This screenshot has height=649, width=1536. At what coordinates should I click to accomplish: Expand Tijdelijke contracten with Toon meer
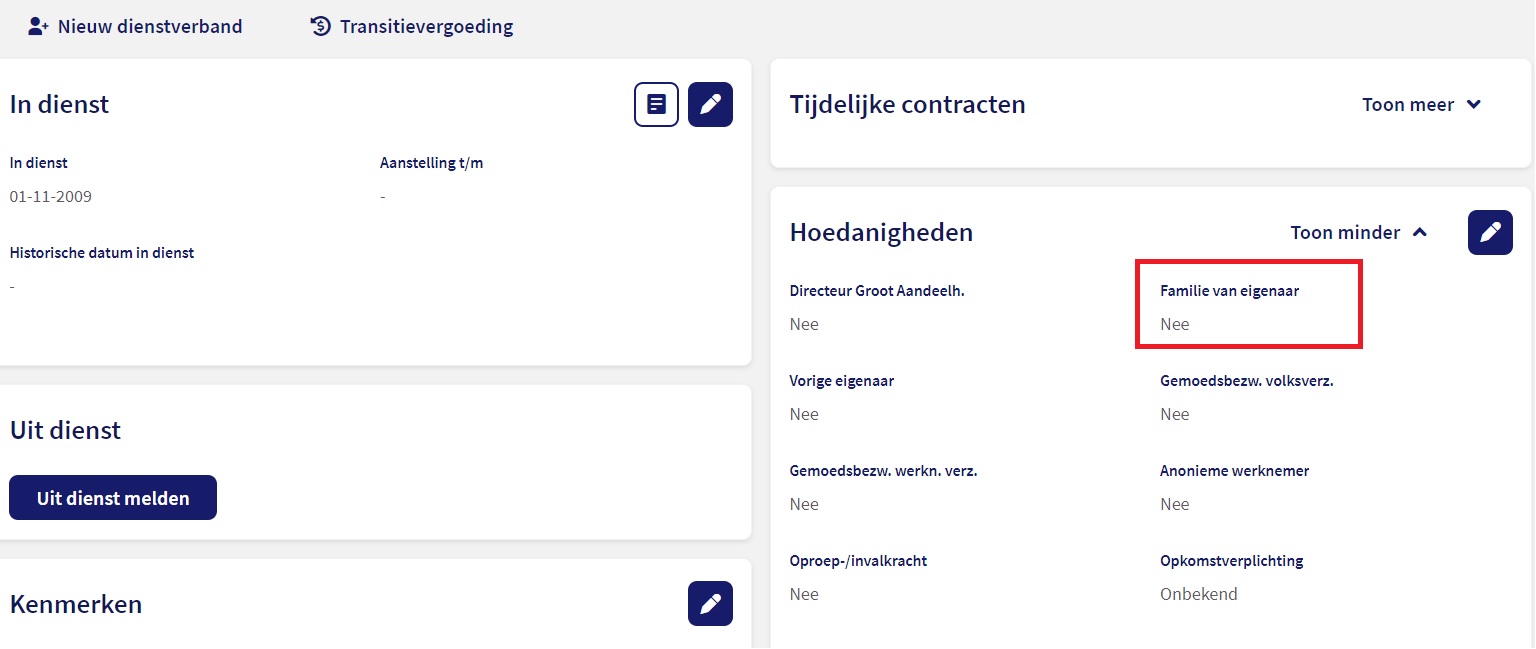(1421, 104)
